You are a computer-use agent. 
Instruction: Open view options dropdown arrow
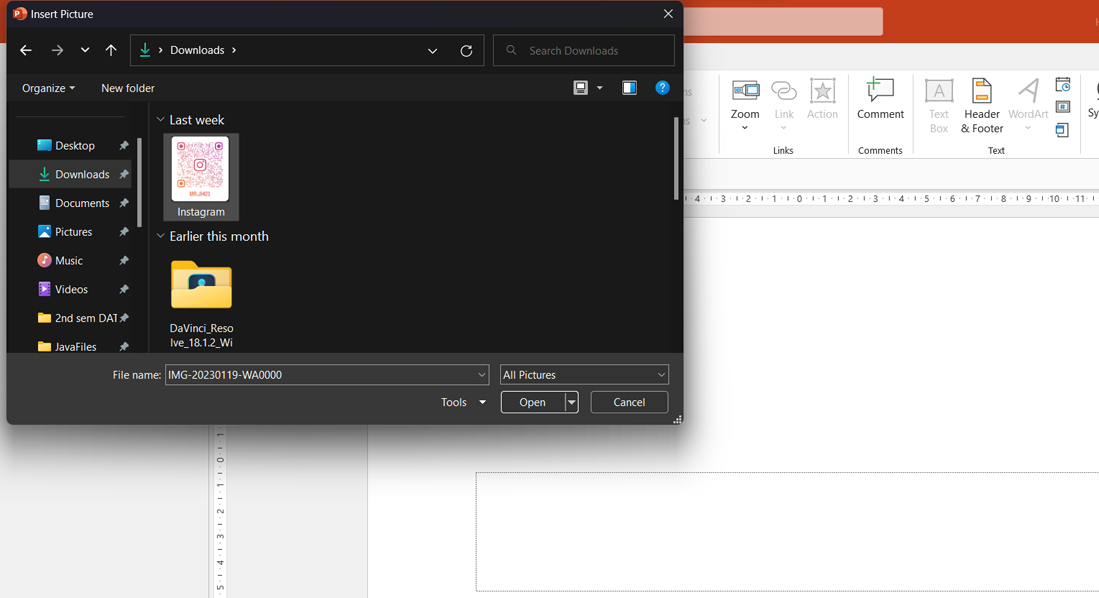[599, 88]
